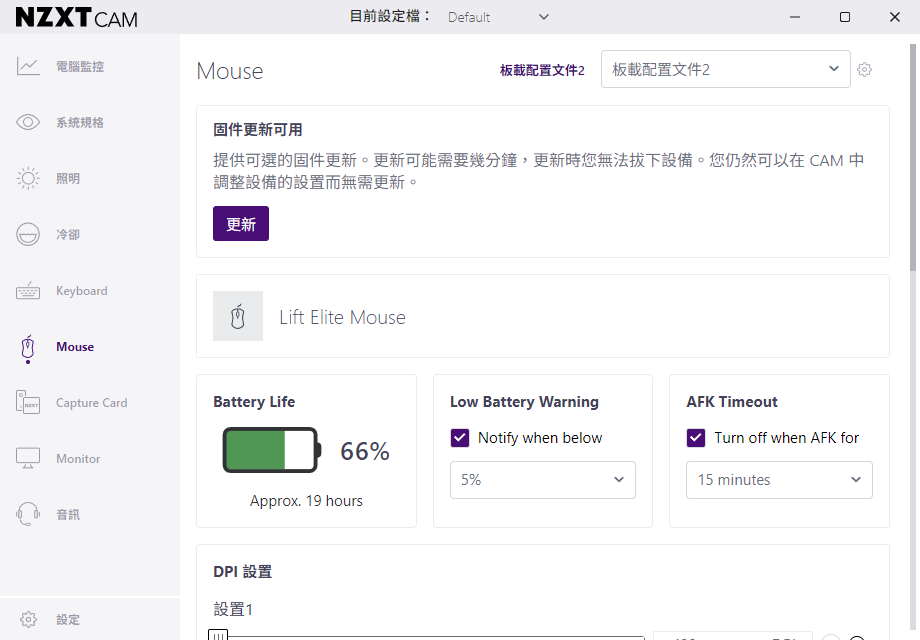
Task: Open the Monitor display icon
Action: 28,458
